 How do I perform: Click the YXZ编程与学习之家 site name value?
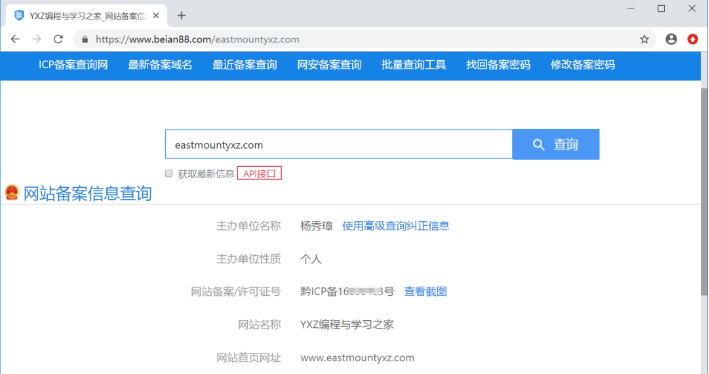click(347, 325)
